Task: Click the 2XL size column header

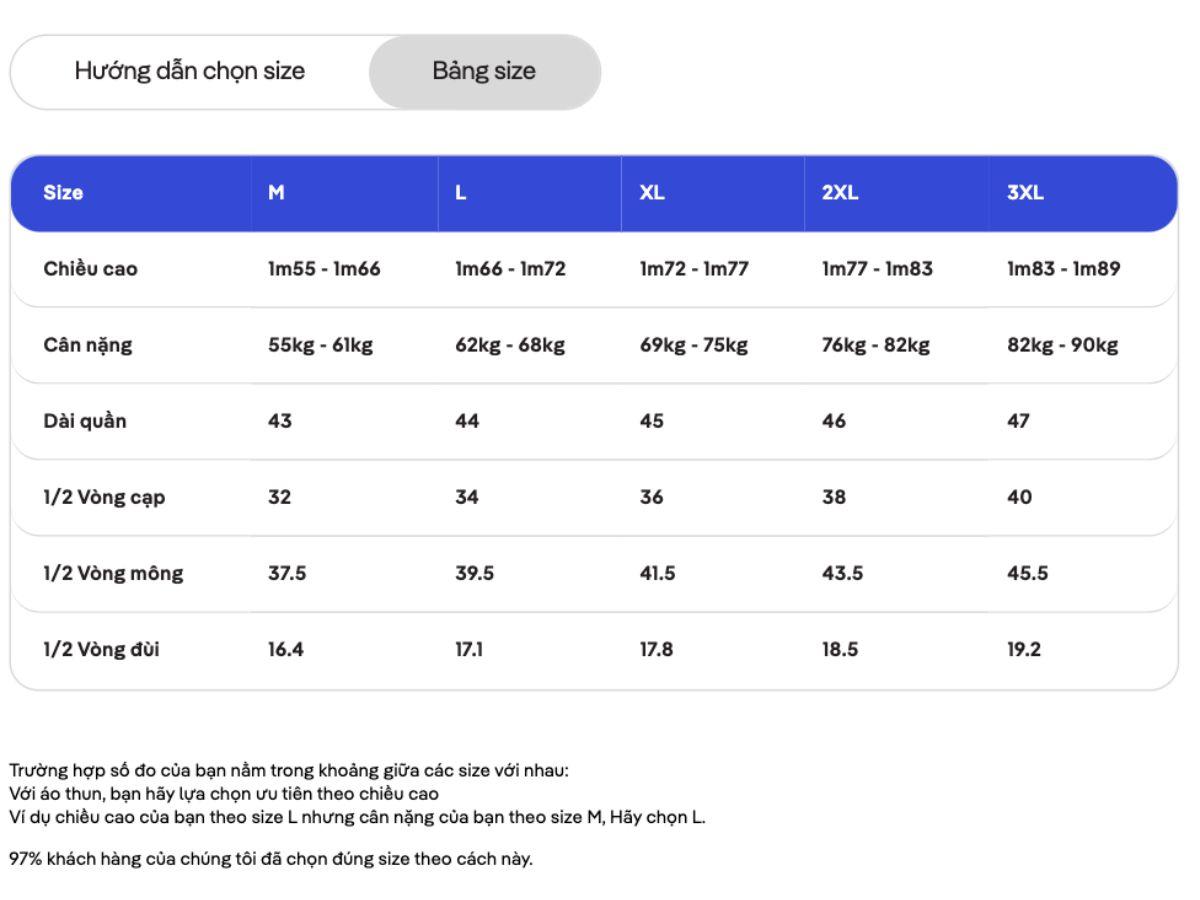Action: point(840,193)
